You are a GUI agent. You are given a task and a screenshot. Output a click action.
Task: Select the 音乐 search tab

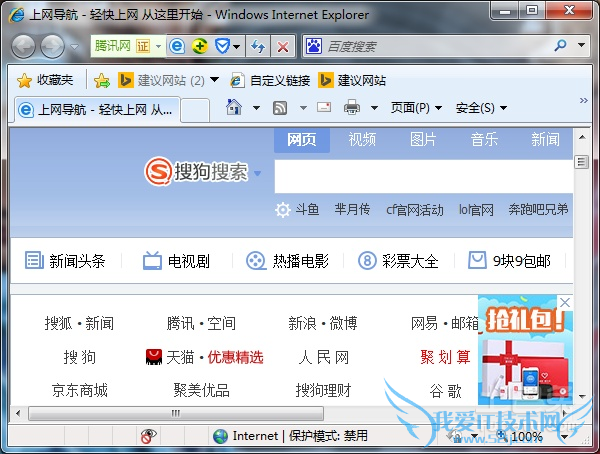click(484, 140)
